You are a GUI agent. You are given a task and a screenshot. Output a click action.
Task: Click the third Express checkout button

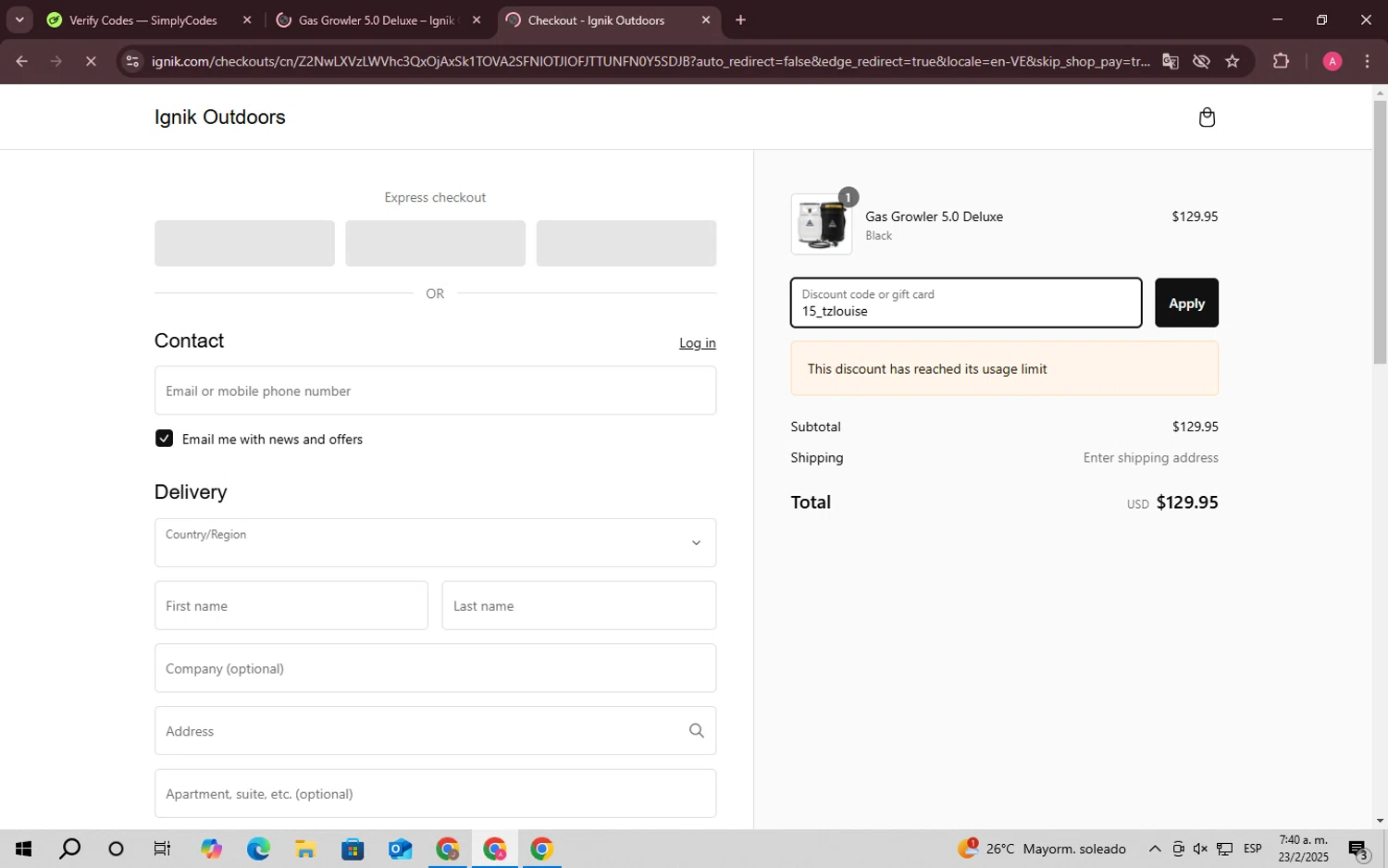626,243
